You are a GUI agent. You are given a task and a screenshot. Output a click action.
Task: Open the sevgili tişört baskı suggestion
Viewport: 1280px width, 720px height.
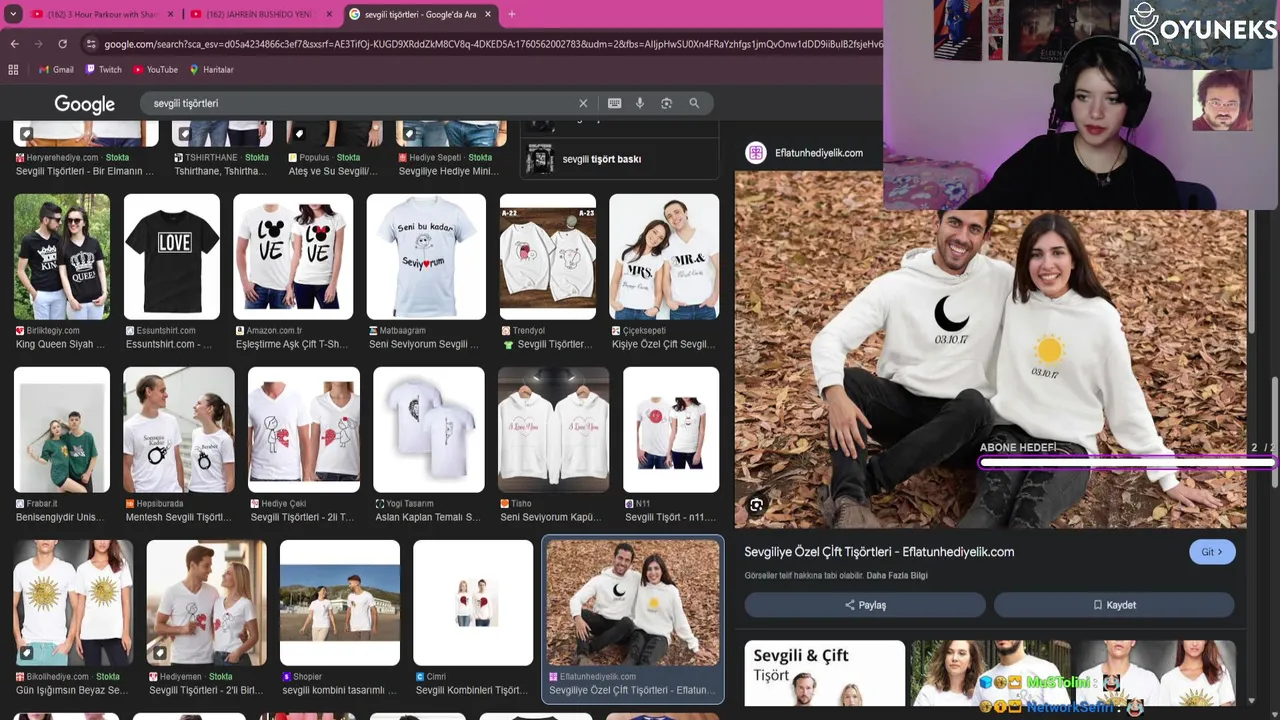620,159
